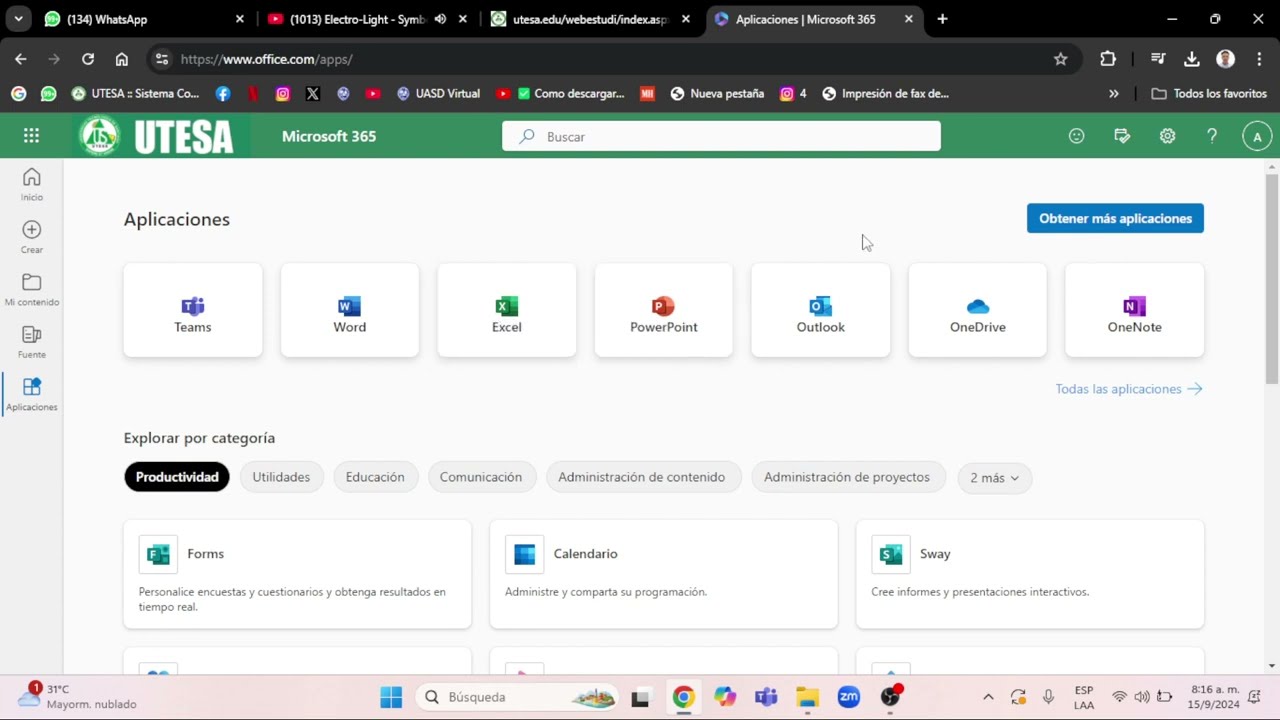This screenshot has width=1280, height=720.
Task: Show hidden system tray icons
Action: point(988,697)
